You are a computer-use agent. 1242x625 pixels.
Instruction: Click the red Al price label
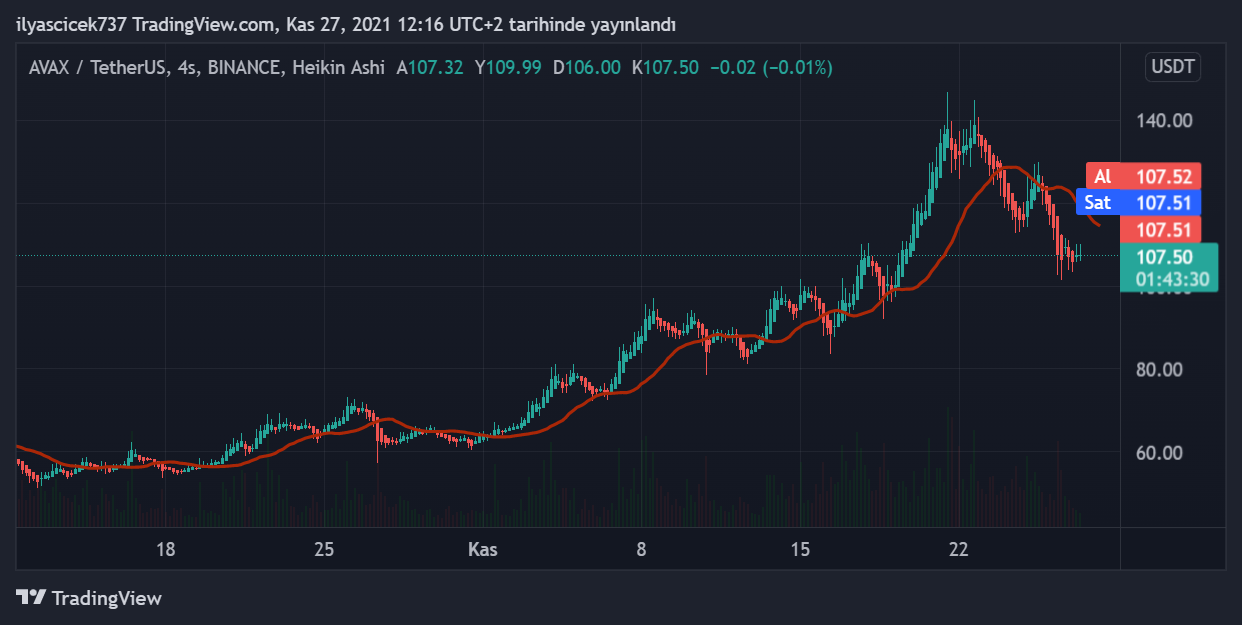coord(1144,177)
